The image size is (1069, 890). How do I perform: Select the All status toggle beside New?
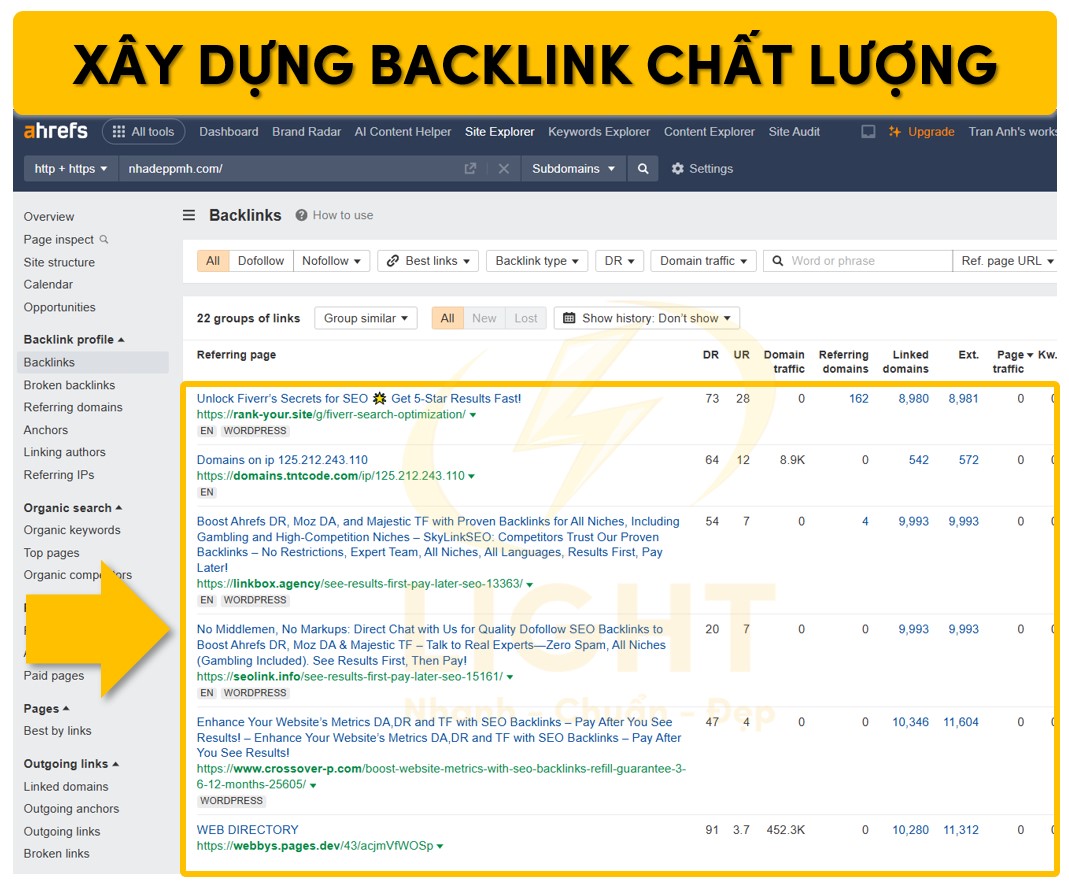tap(447, 318)
